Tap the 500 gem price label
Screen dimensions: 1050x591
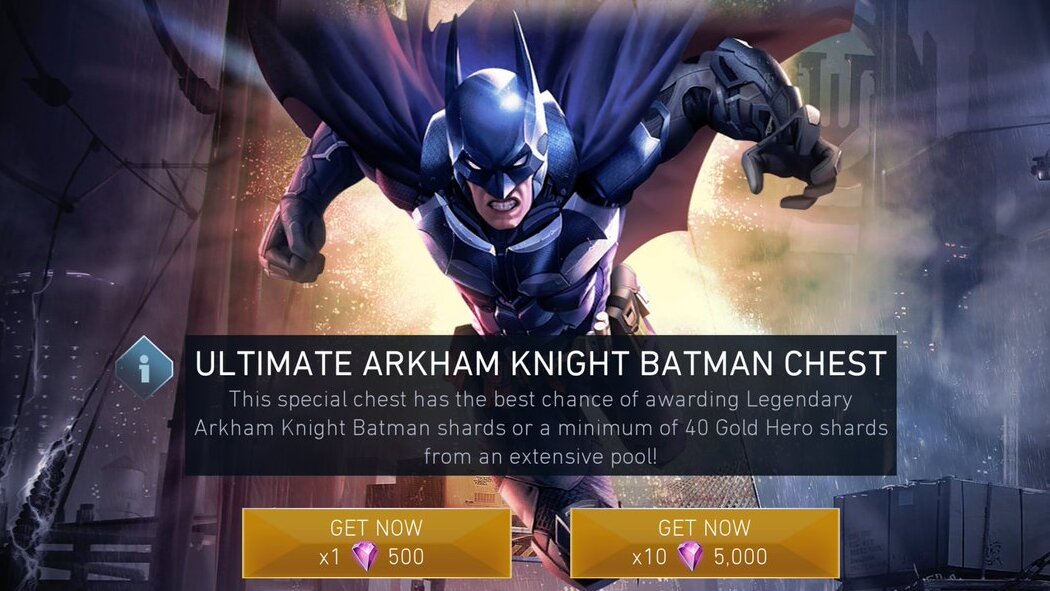406,557
